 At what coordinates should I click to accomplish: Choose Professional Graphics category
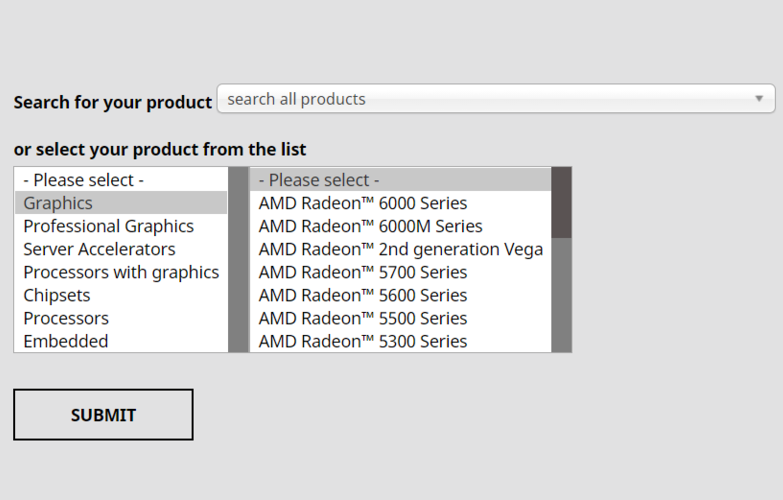121,226
